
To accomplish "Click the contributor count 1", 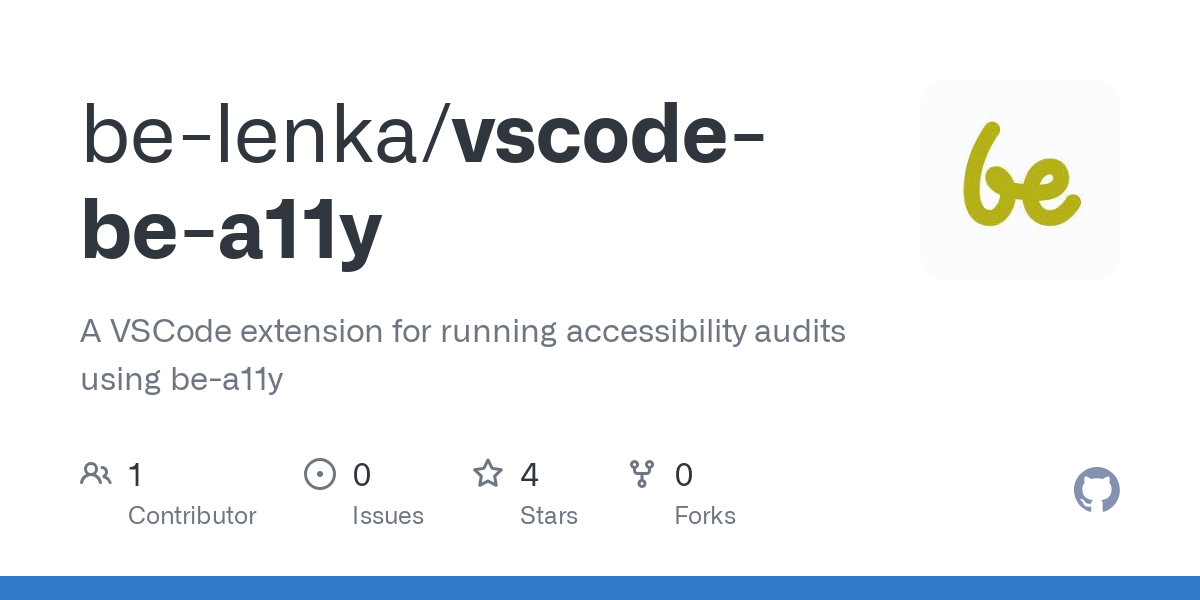I will 135,474.
